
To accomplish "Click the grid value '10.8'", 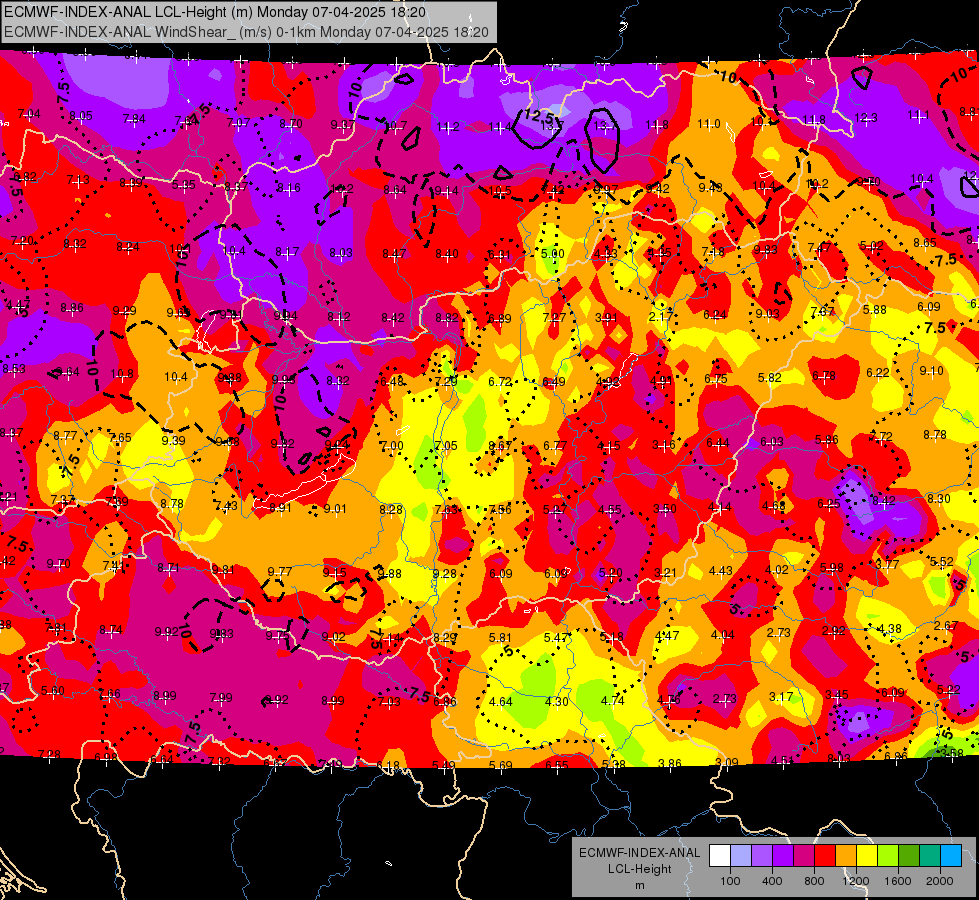I will pos(122,374).
